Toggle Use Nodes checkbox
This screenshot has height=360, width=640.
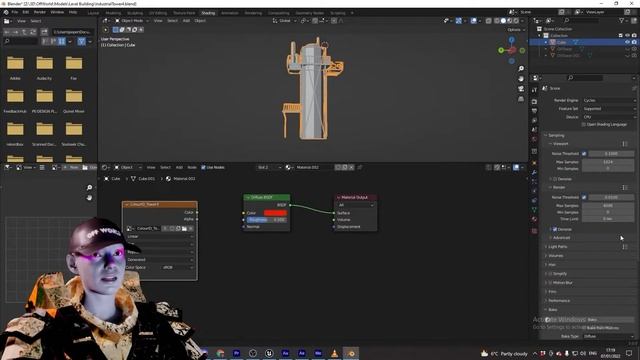click(x=203, y=167)
